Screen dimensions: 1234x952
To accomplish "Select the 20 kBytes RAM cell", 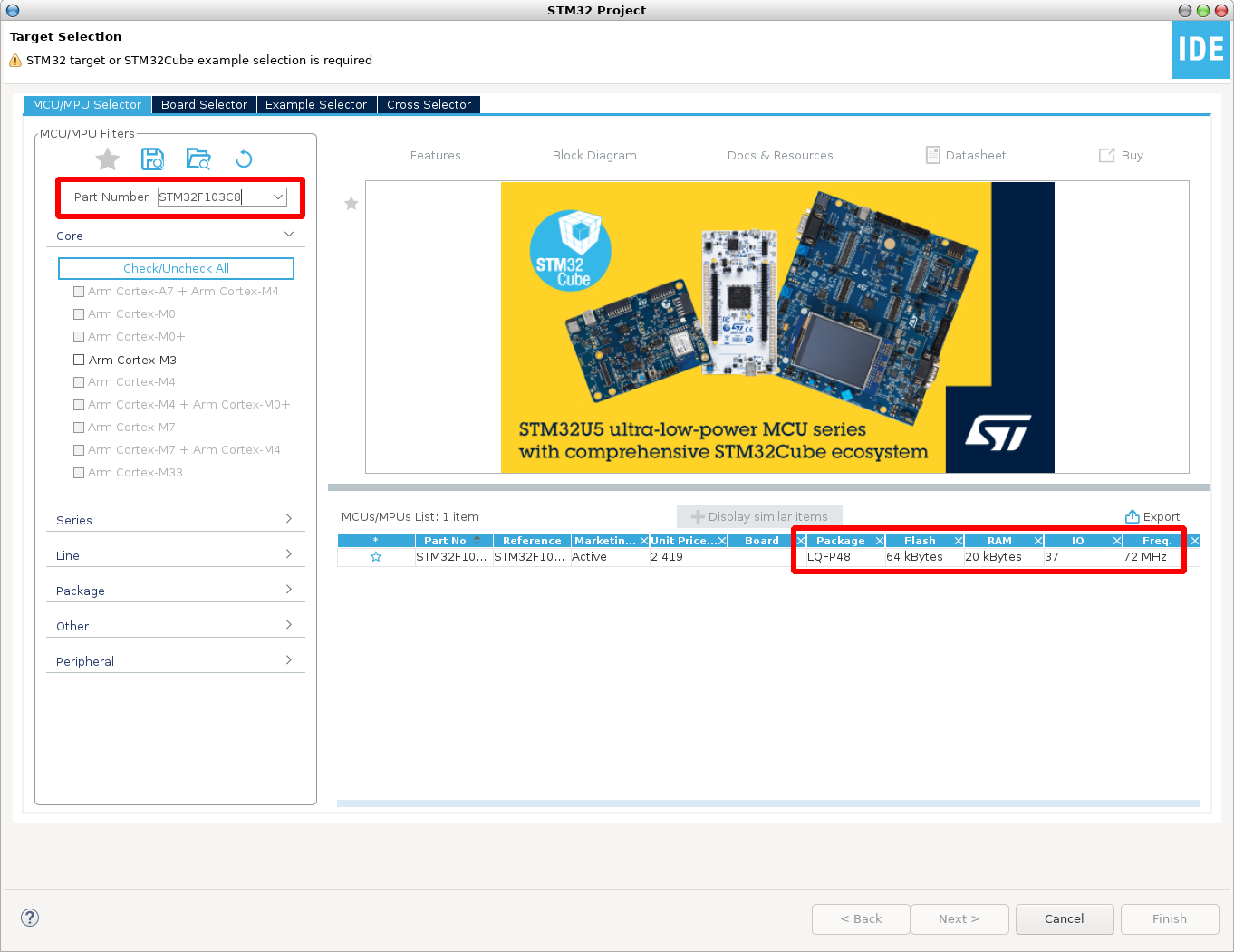I will coord(1003,557).
